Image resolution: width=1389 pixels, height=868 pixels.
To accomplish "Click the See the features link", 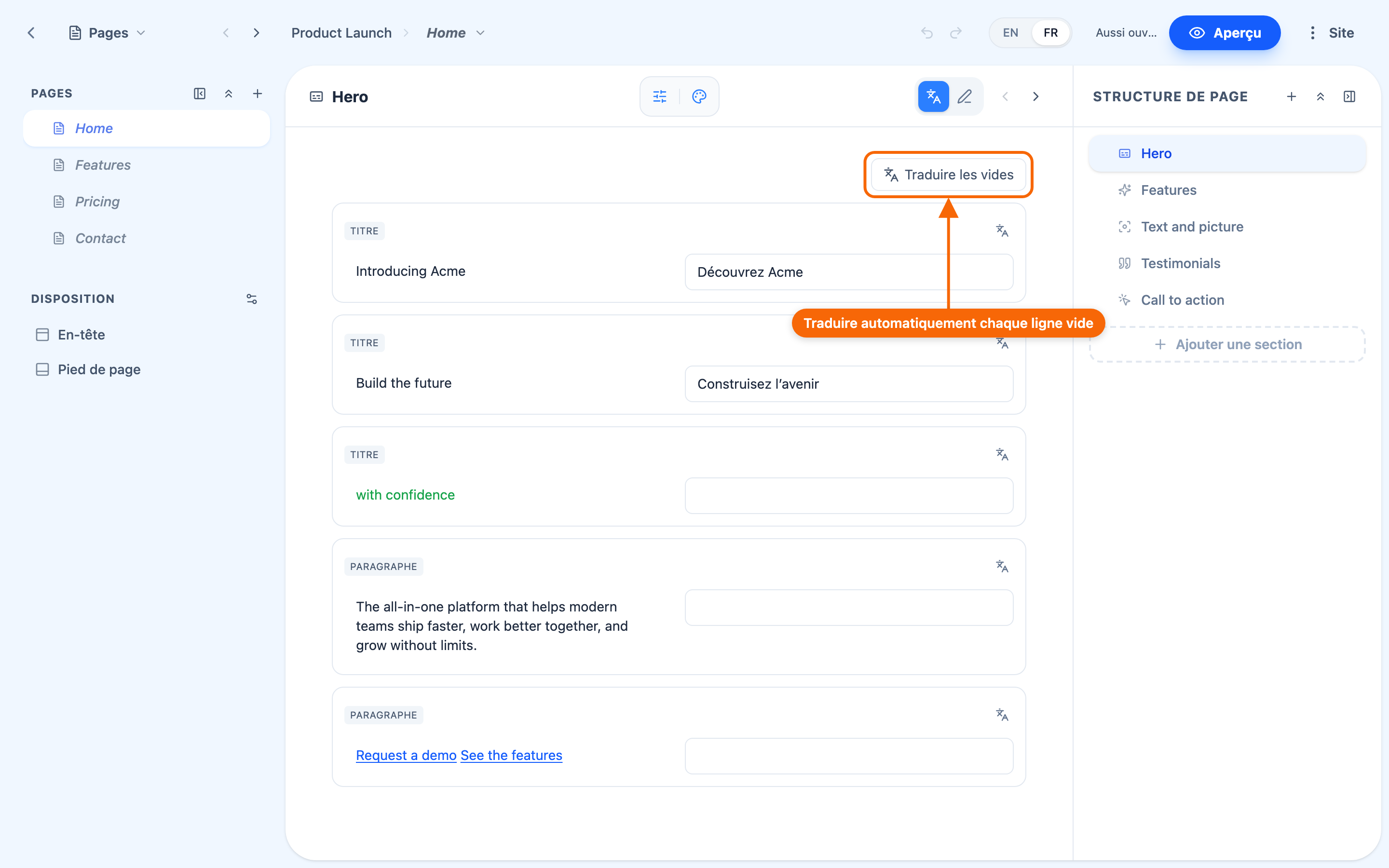I will (x=511, y=756).
